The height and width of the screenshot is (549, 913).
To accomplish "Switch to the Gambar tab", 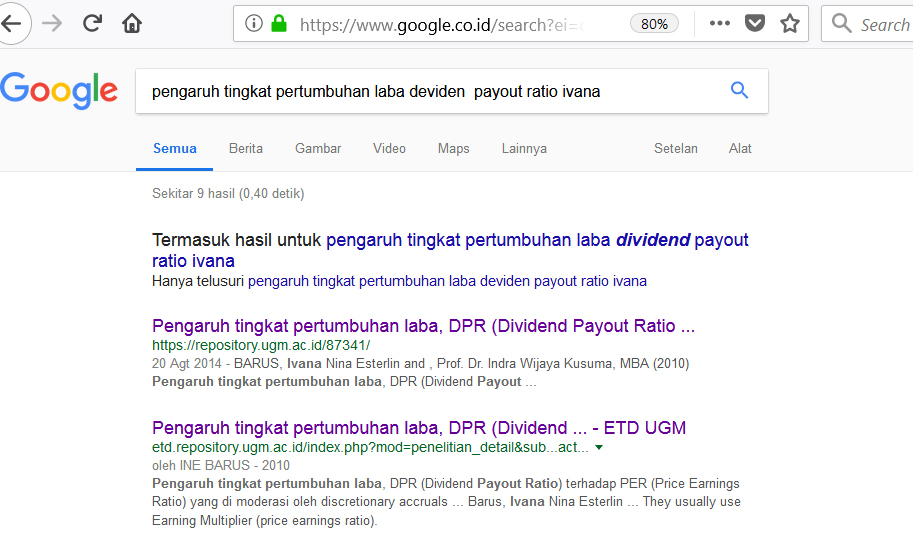I will tap(318, 148).
